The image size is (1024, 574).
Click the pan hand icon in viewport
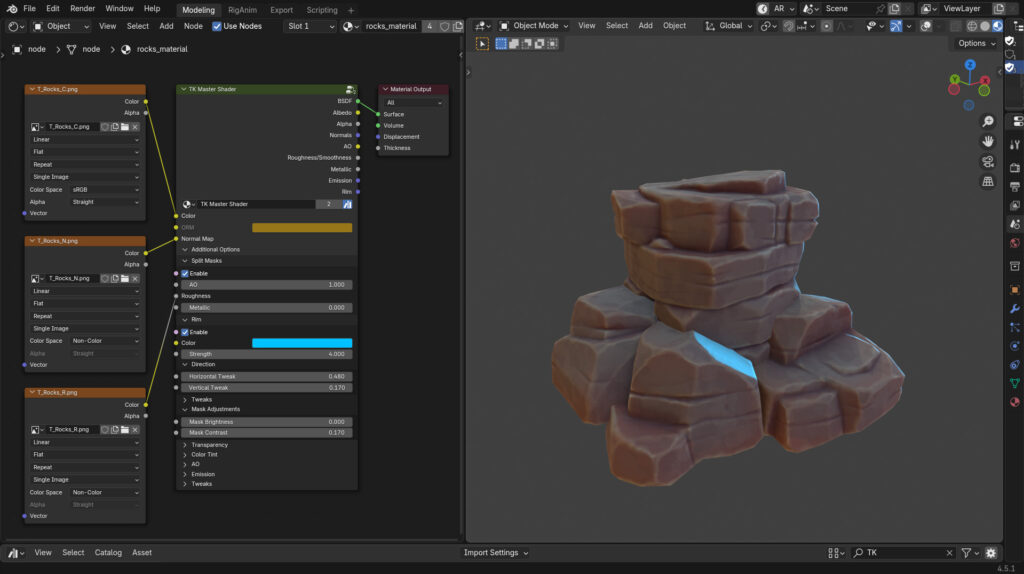point(988,141)
